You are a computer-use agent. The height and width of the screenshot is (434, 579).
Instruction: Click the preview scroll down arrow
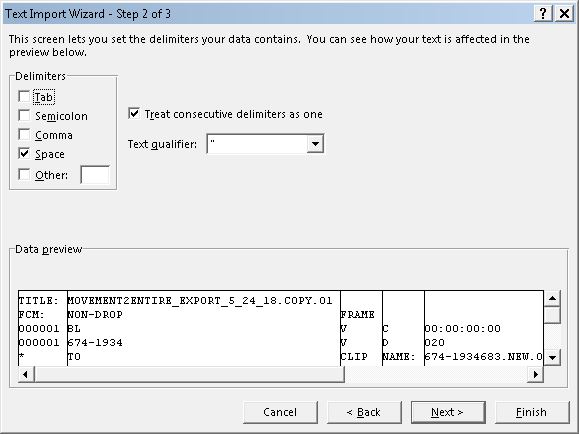pyautogui.click(x=552, y=357)
